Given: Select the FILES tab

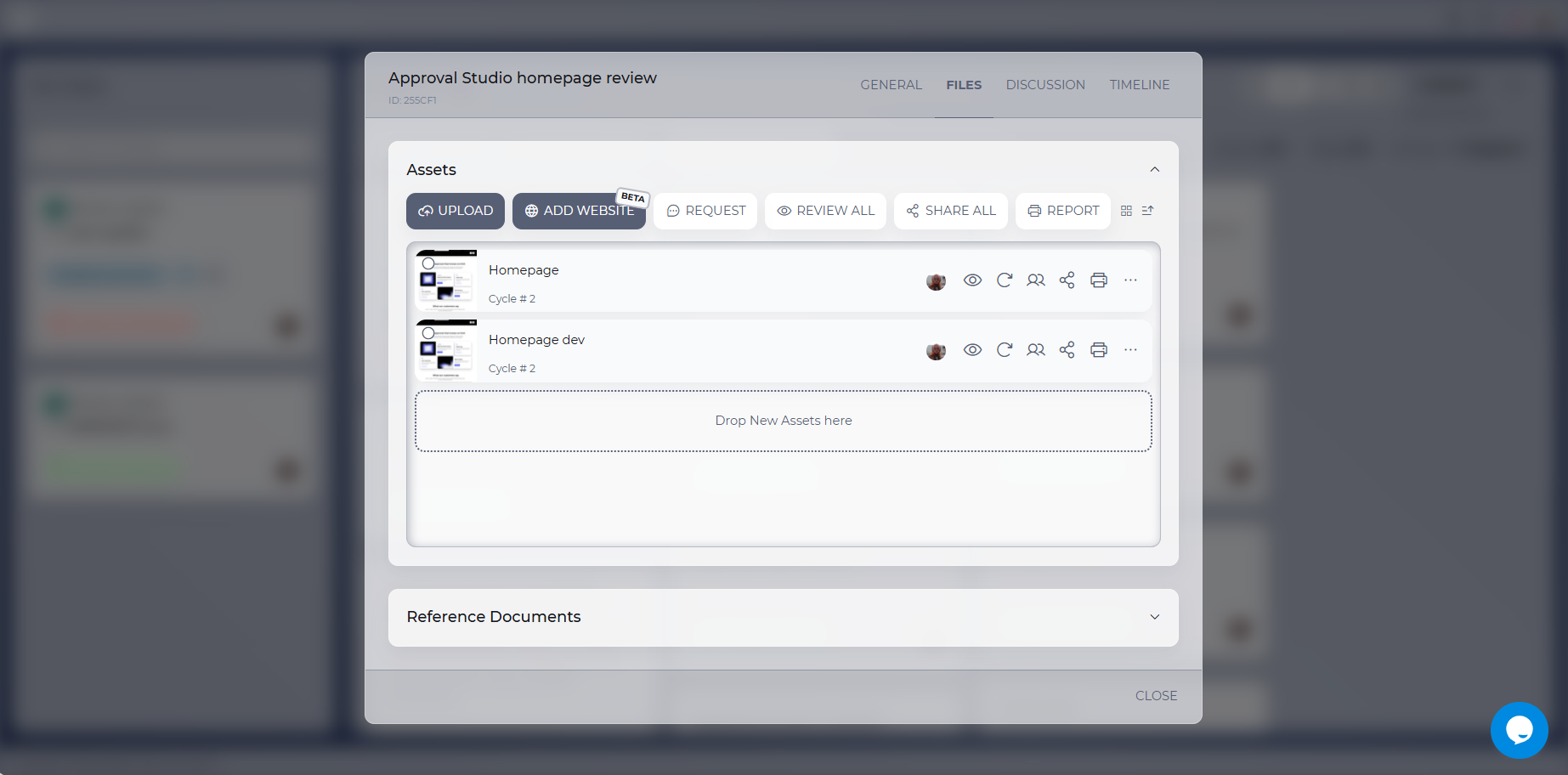Looking at the screenshot, I should click(964, 85).
